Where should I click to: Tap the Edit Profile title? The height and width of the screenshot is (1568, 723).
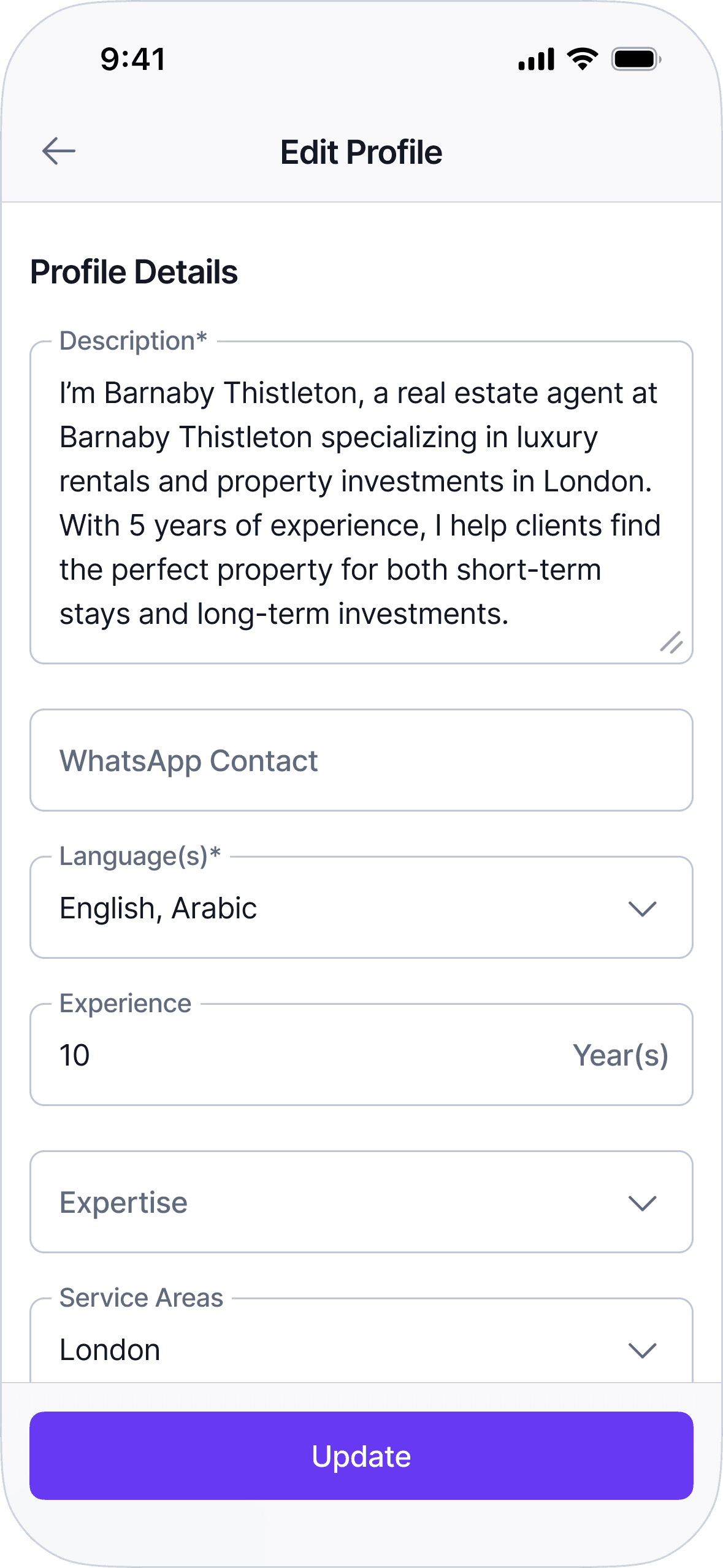coord(361,152)
